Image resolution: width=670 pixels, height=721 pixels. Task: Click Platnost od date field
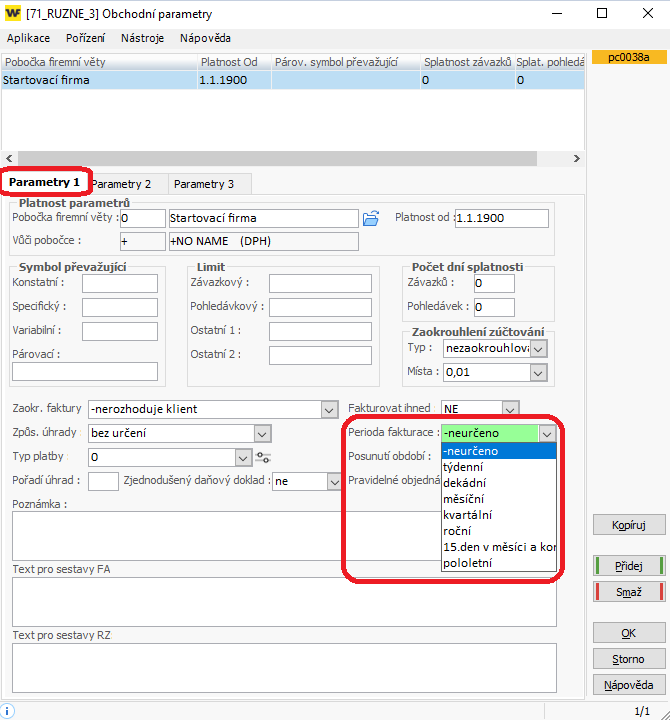[x=502, y=218]
